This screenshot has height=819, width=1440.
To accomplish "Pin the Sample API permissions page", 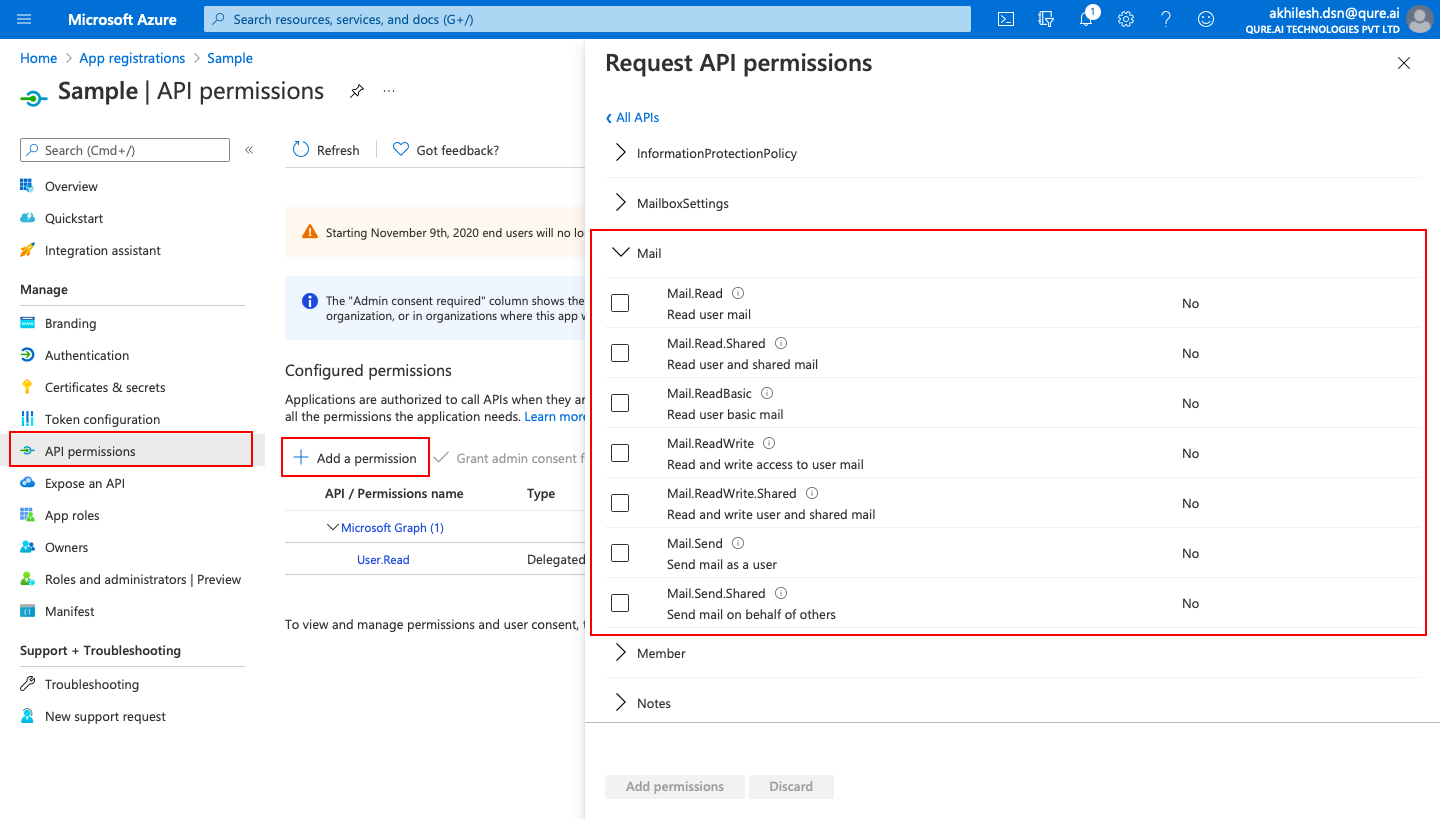I will [357, 91].
